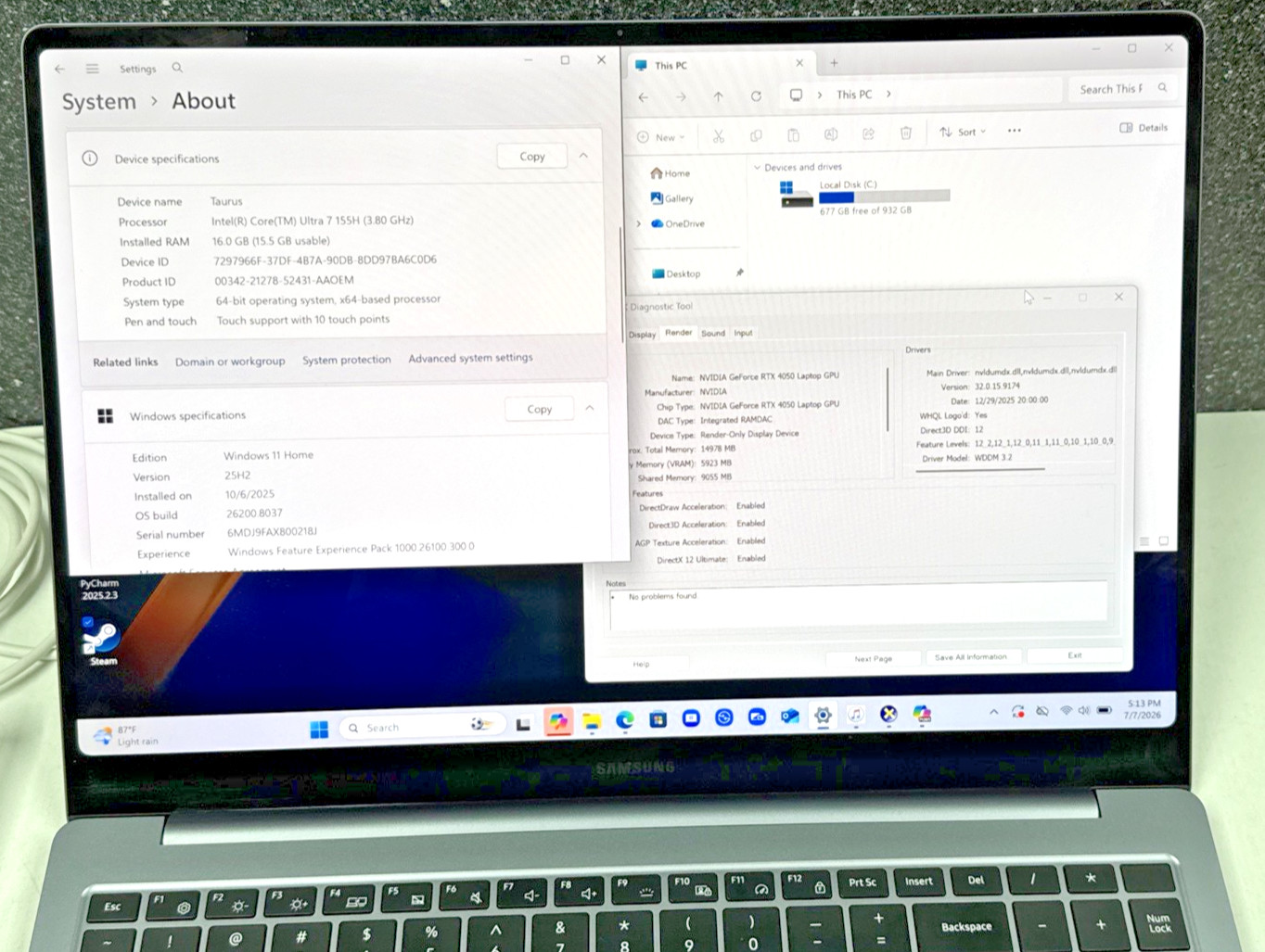Viewport: 1265px width, 952px height.
Task: Click Save All Information button
Action: [971, 656]
